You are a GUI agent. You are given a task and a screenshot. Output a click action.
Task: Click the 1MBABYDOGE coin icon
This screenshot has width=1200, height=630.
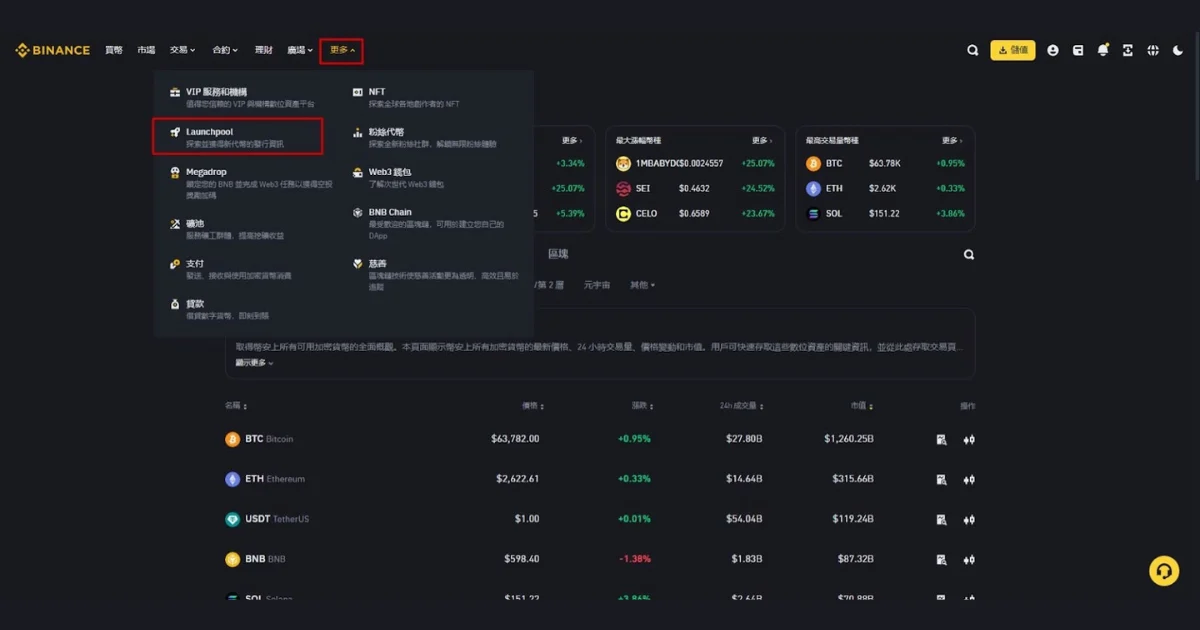pyautogui.click(x=623, y=163)
